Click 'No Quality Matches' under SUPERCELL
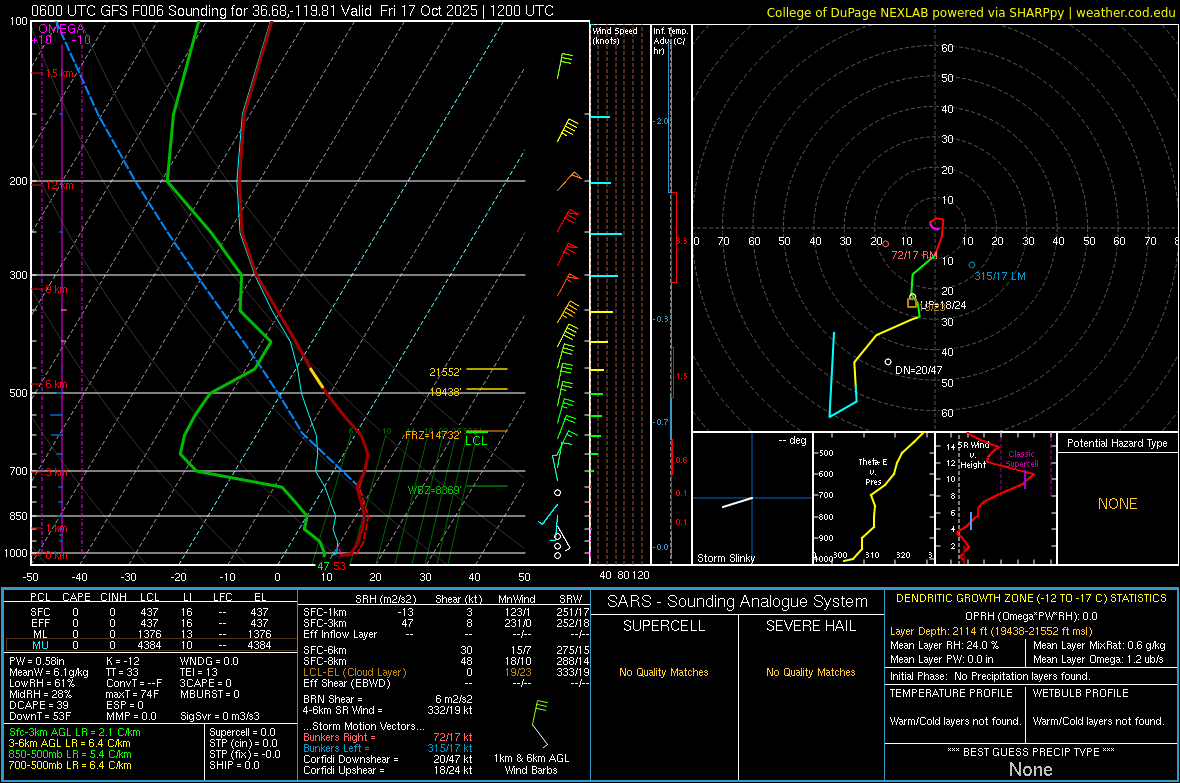The width and height of the screenshot is (1180, 783). tap(664, 672)
